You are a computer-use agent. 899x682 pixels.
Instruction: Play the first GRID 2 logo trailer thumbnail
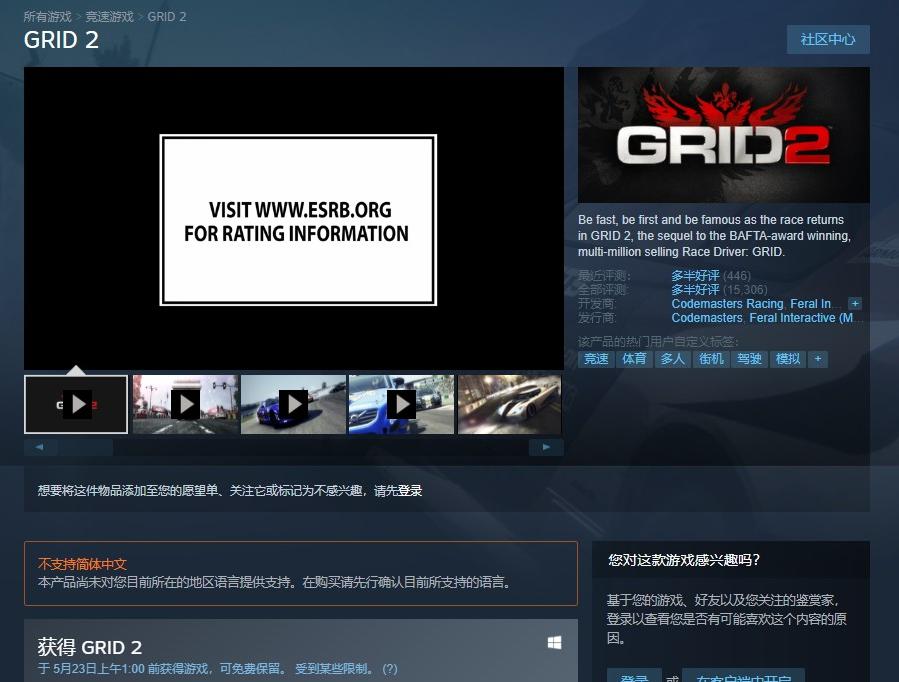(76, 405)
